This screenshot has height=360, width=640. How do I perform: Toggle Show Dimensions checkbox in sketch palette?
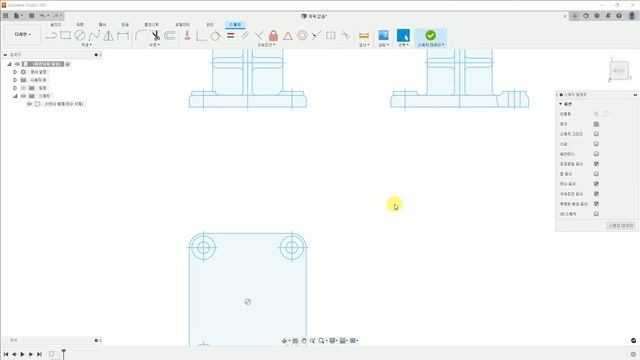(x=596, y=184)
